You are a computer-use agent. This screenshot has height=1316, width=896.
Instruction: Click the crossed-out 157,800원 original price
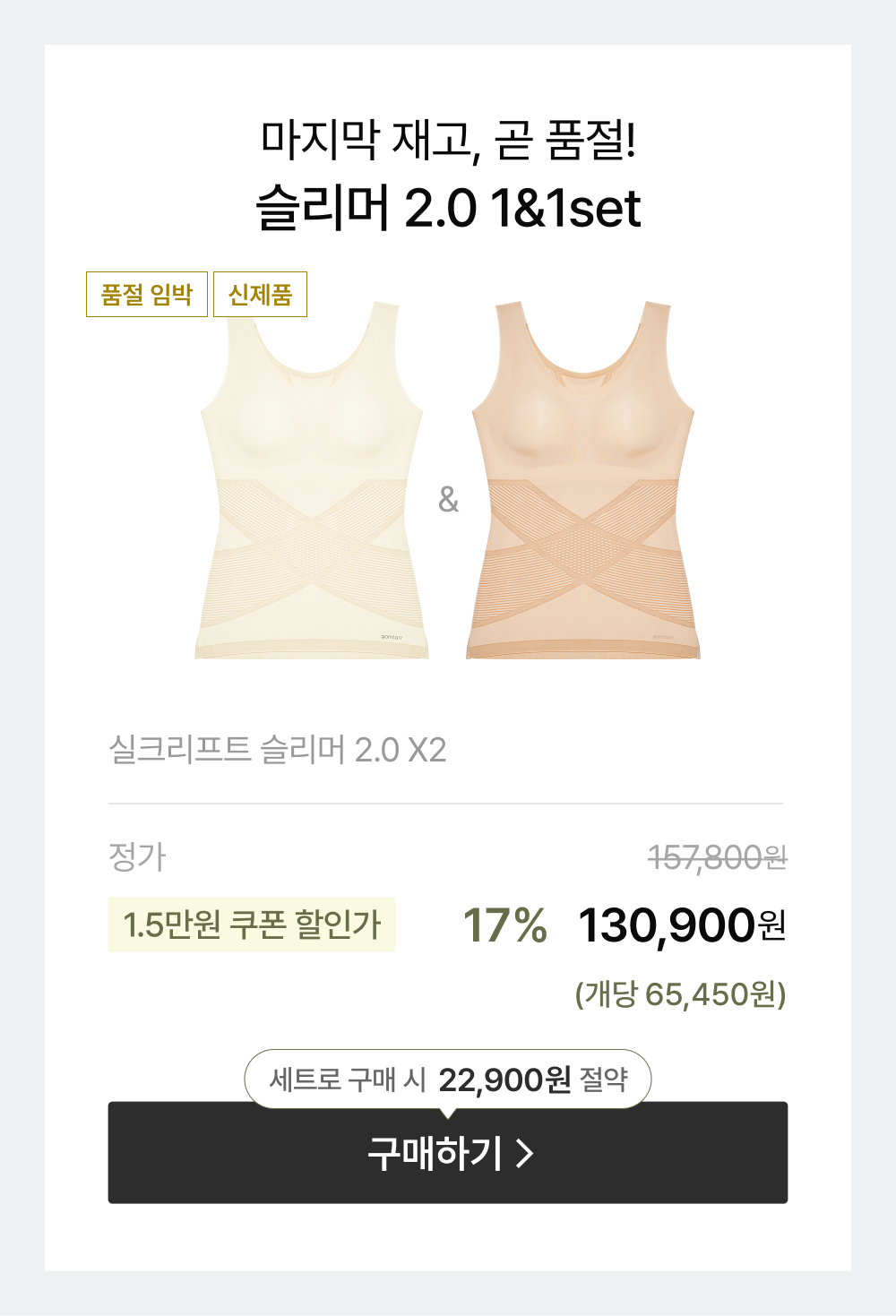coord(717,858)
